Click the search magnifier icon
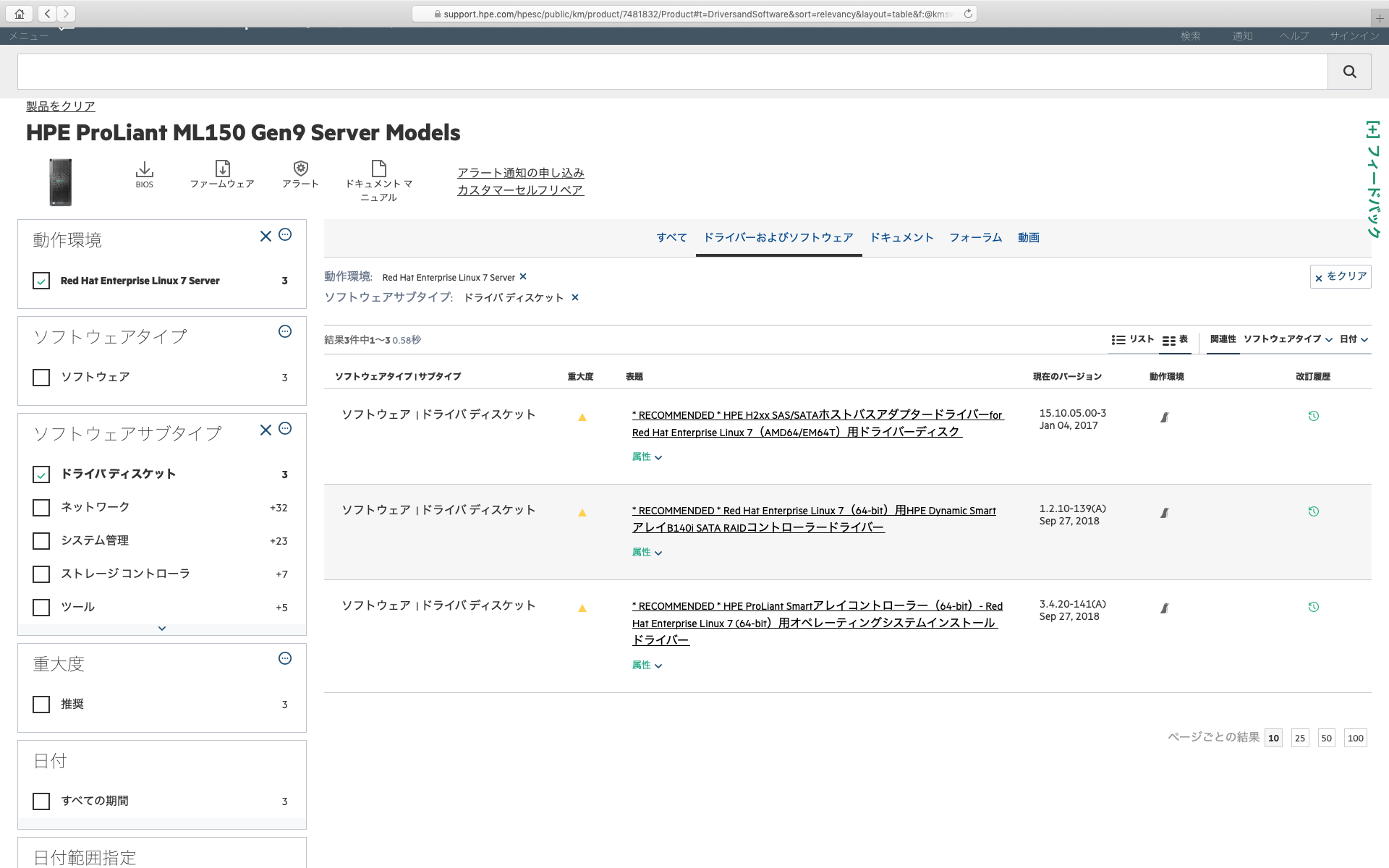Screen dimensions: 1389x868 (x=1349, y=71)
